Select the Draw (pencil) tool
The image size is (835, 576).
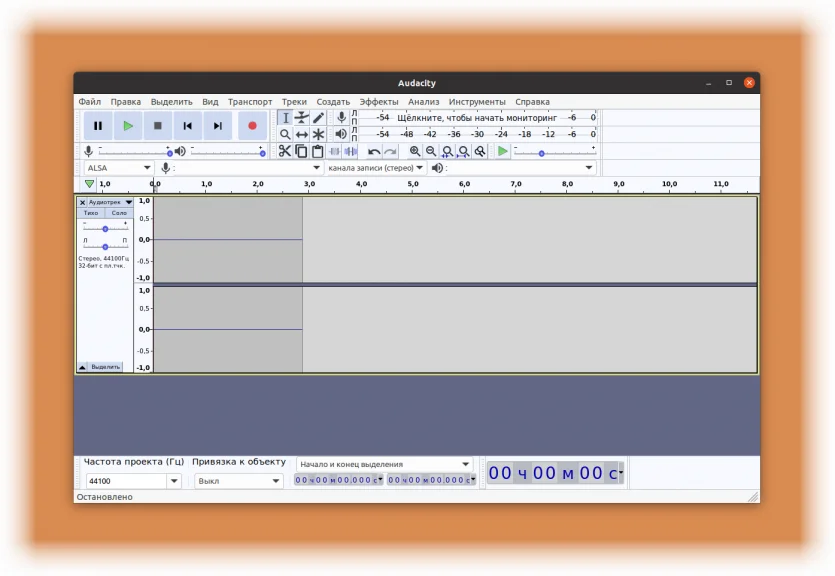tap(318, 118)
